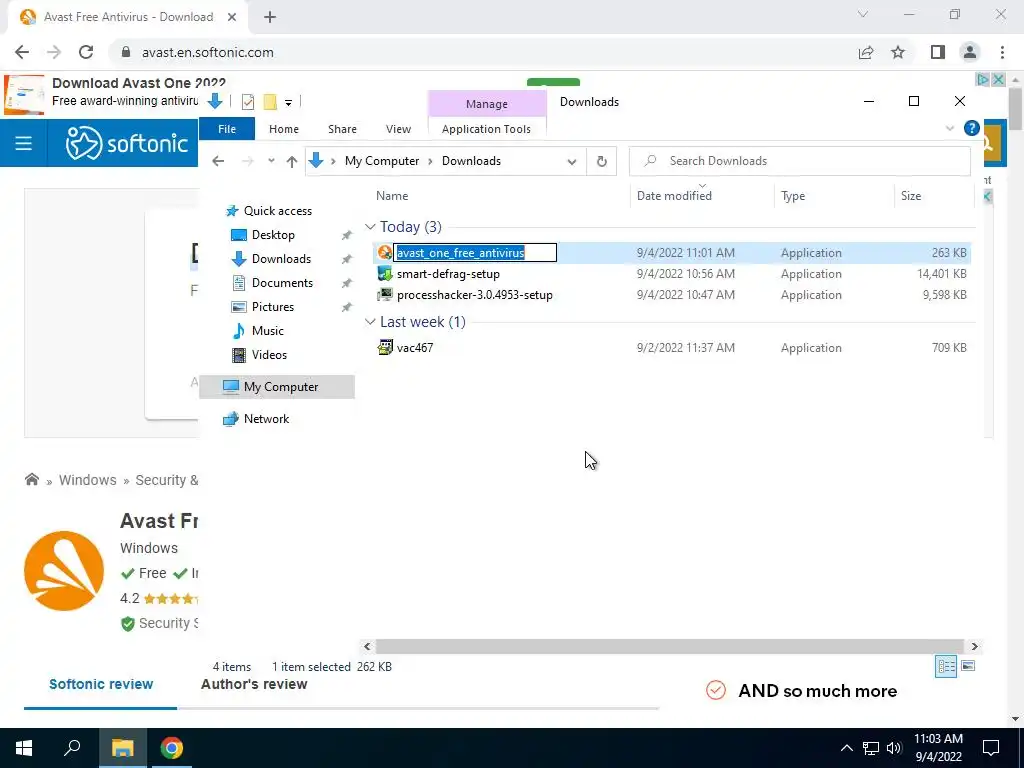Open Desktop in the navigation pane
Screen dimensions: 1024x768
(x=273, y=235)
